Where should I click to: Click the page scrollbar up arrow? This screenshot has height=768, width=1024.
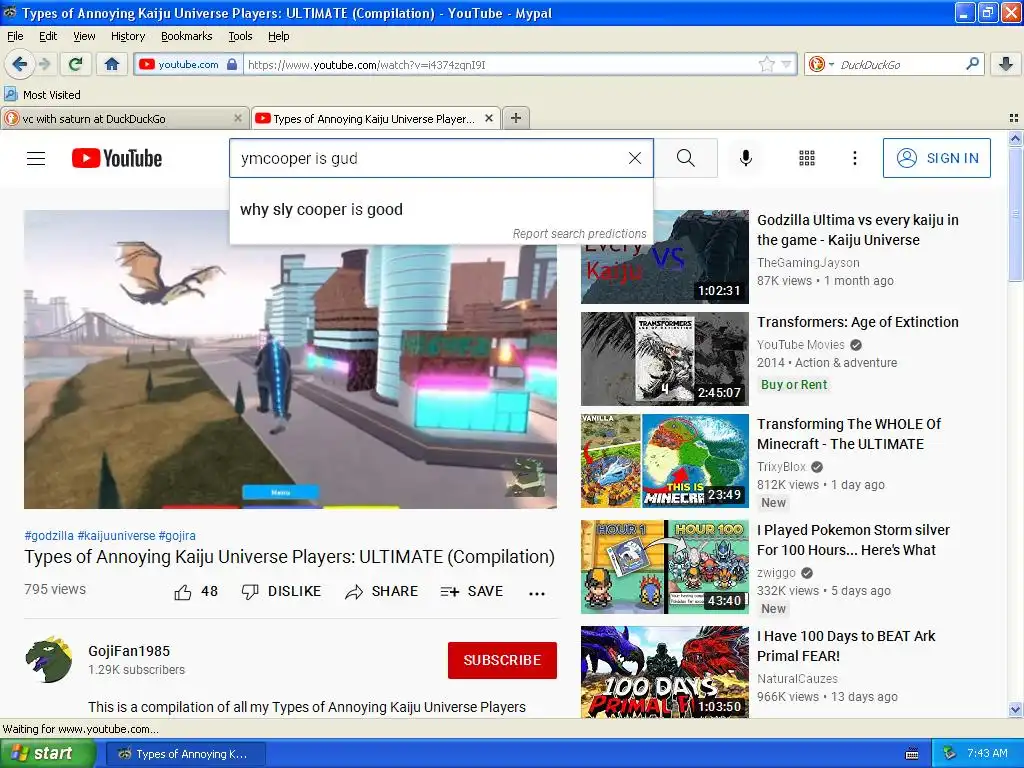coord(1015,138)
